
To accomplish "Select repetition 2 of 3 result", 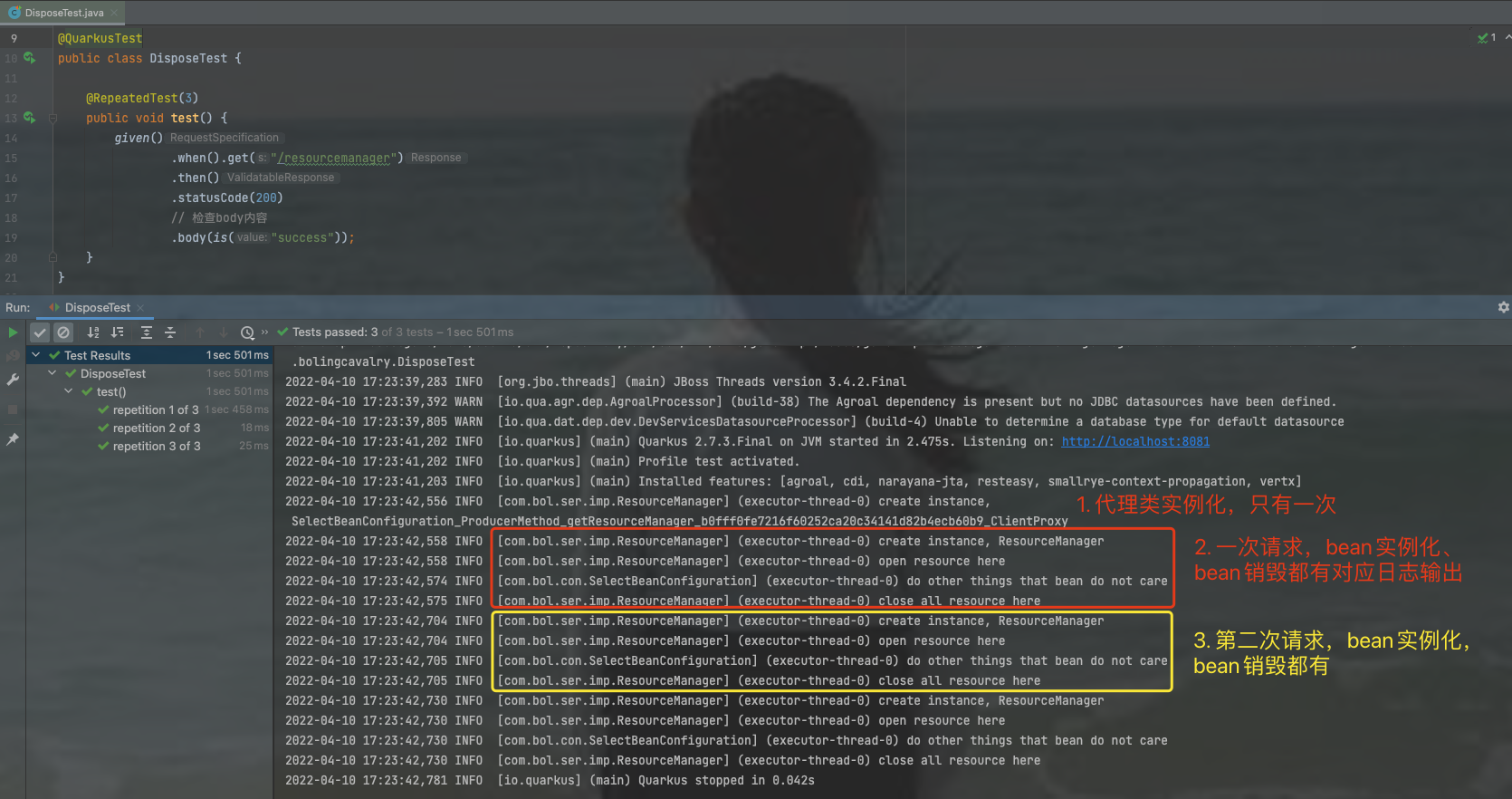I will tap(157, 428).
